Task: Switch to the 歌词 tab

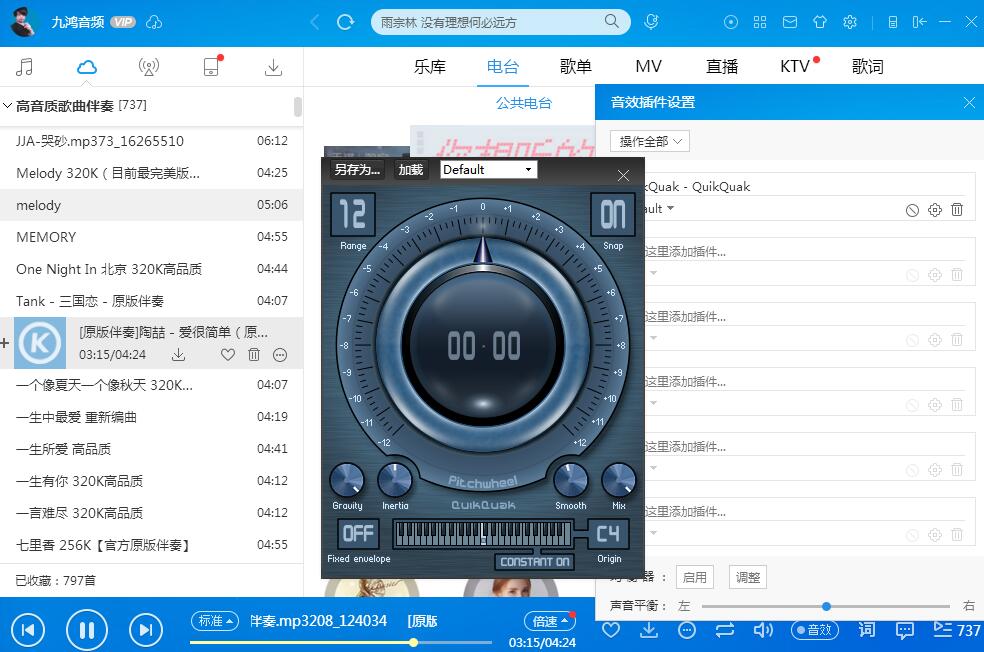Action: 867,67
